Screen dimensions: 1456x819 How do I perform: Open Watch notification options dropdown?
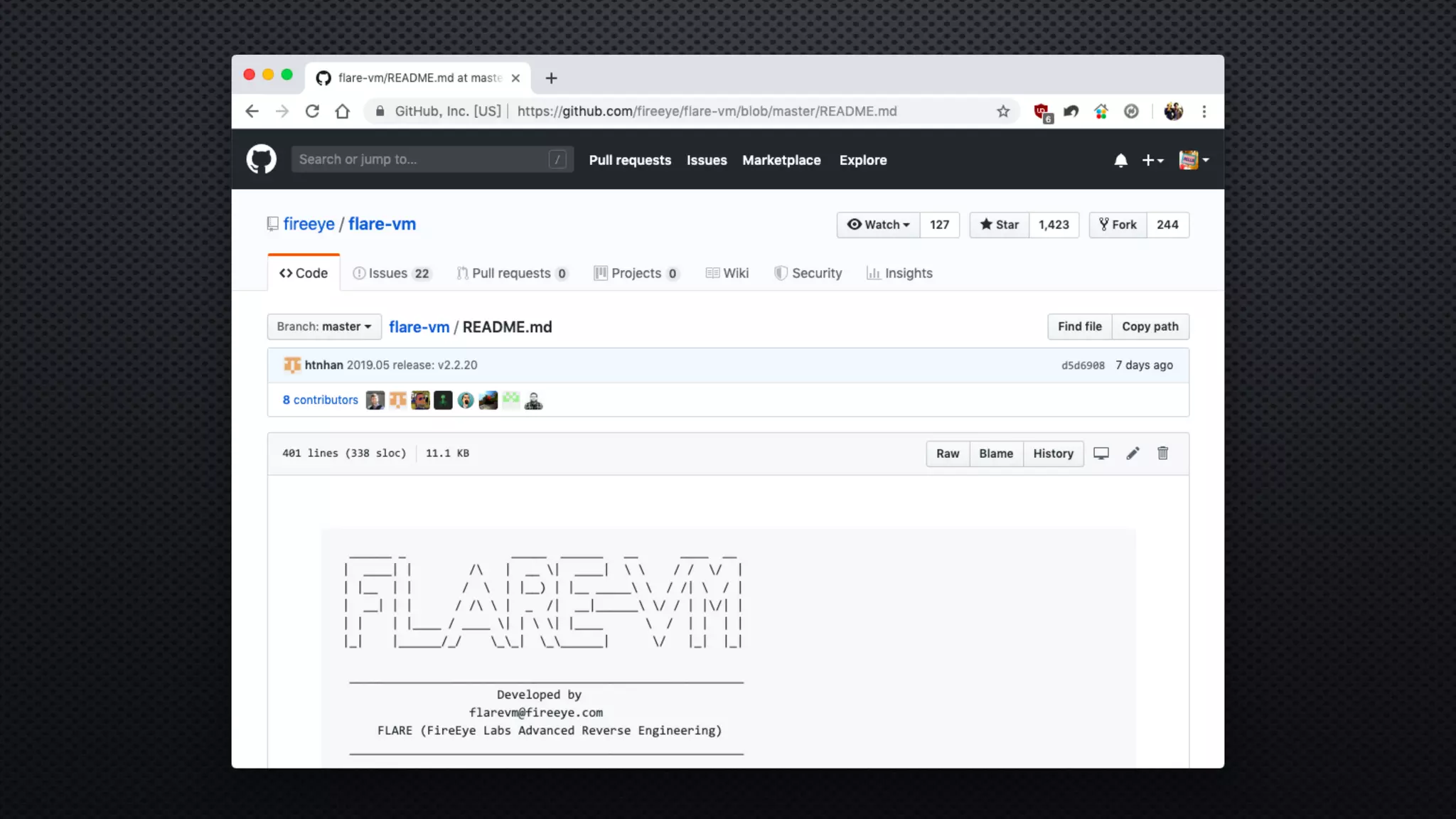click(x=878, y=225)
